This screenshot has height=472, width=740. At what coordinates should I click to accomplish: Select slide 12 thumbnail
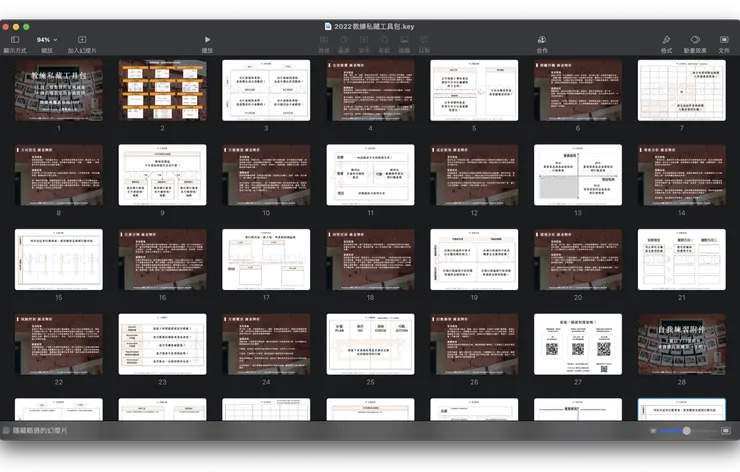click(474, 175)
